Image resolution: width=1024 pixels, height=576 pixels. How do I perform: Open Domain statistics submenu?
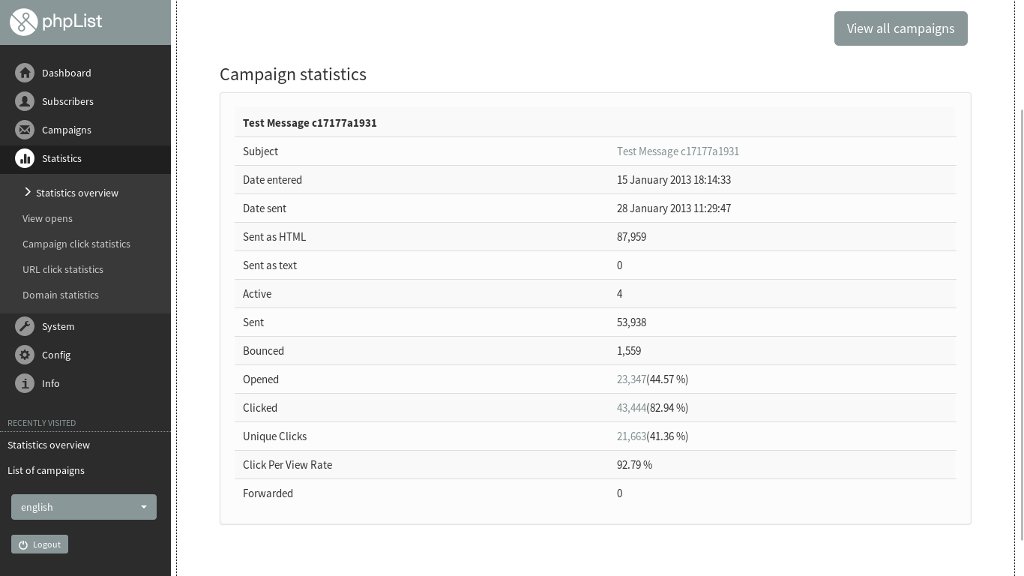click(x=61, y=295)
